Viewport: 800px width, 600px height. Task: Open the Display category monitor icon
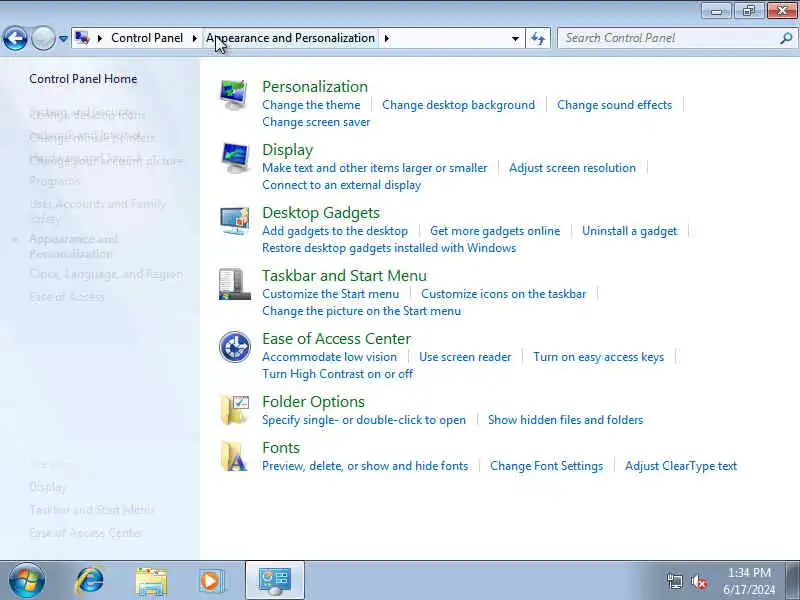click(x=235, y=158)
